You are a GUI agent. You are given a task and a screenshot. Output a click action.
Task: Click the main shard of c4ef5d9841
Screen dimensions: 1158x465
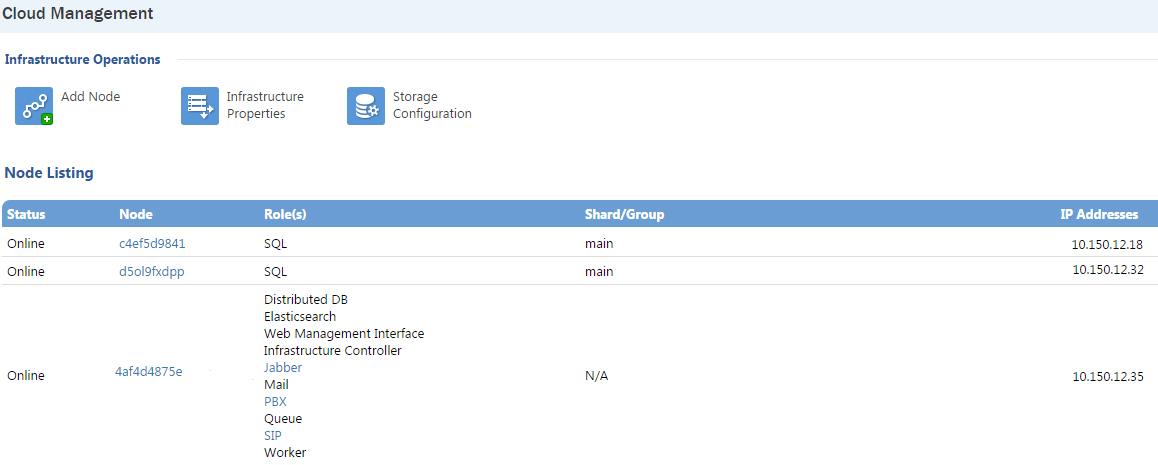599,244
